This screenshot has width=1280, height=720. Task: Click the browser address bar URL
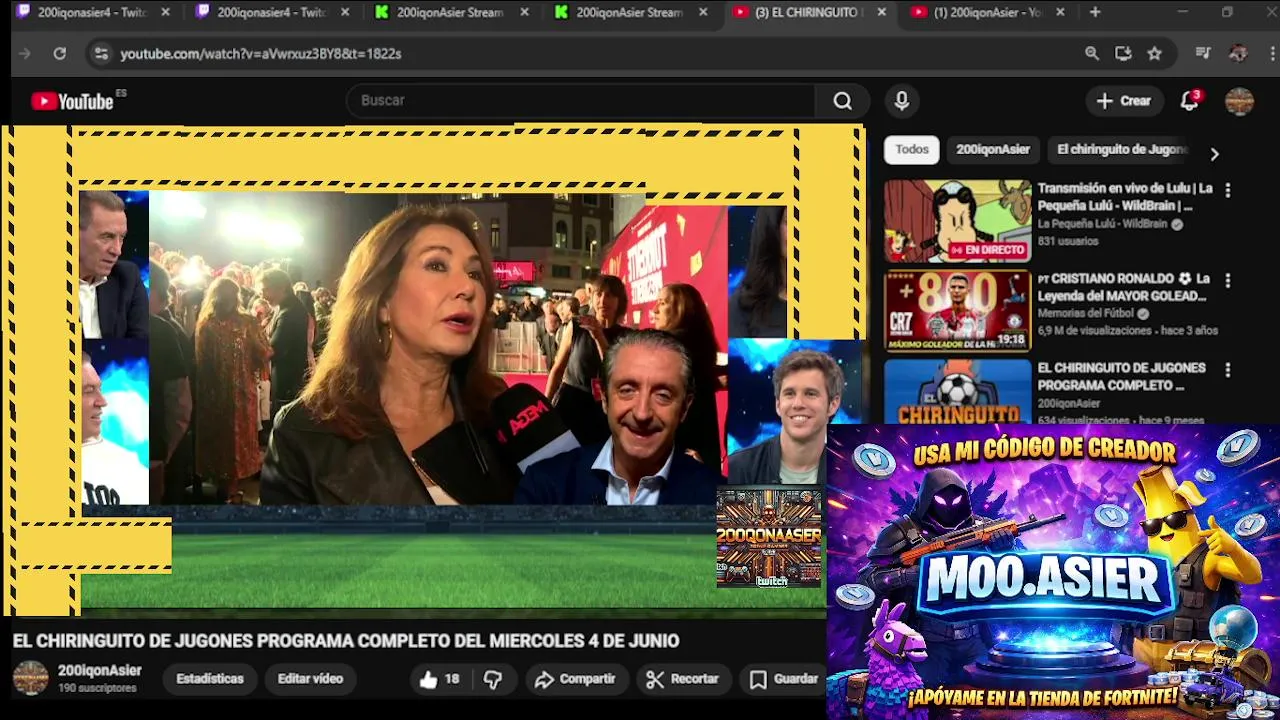[261, 54]
